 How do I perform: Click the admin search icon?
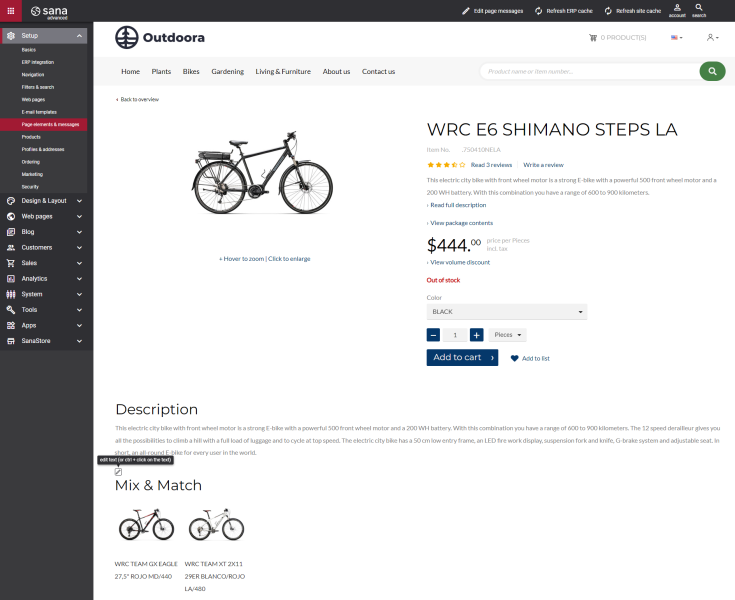click(699, 7)
